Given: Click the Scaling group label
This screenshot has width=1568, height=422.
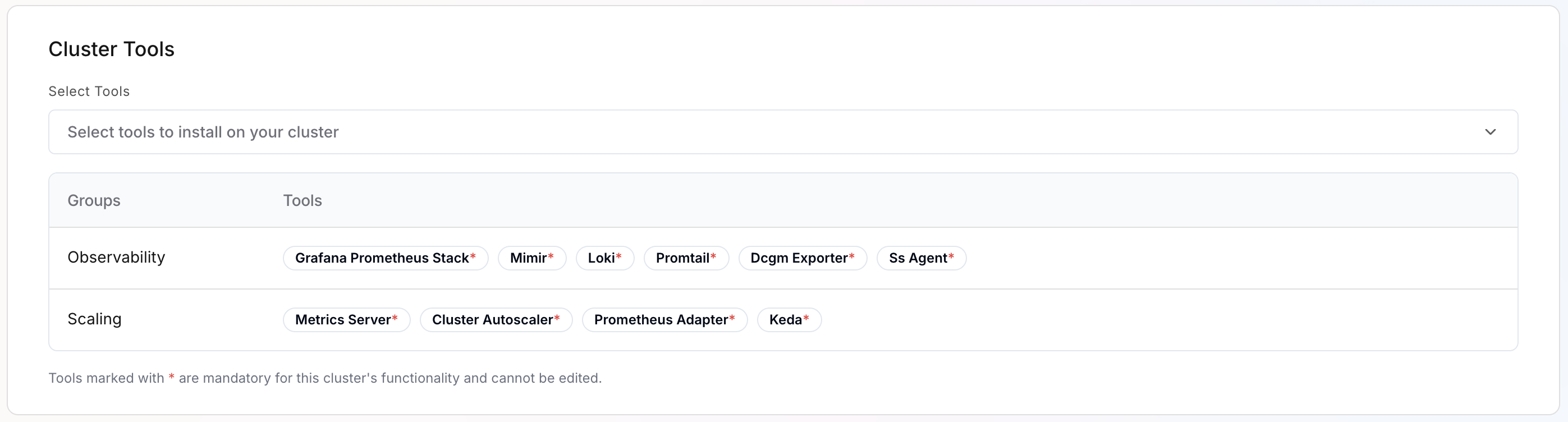Looking at the screenshot, I should [x=94, y=319].
